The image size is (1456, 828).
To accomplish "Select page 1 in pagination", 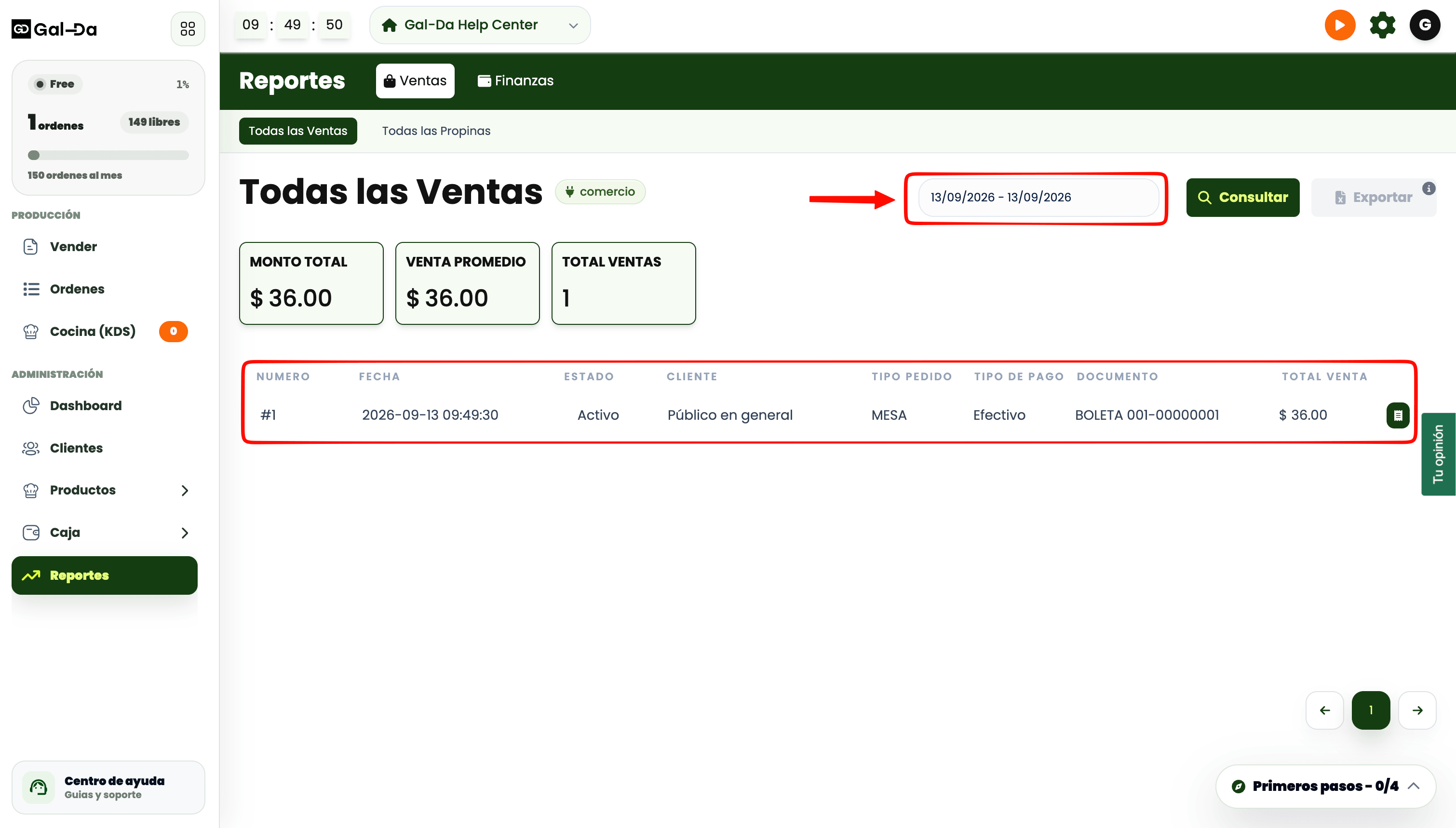I will pos(1371,710).
